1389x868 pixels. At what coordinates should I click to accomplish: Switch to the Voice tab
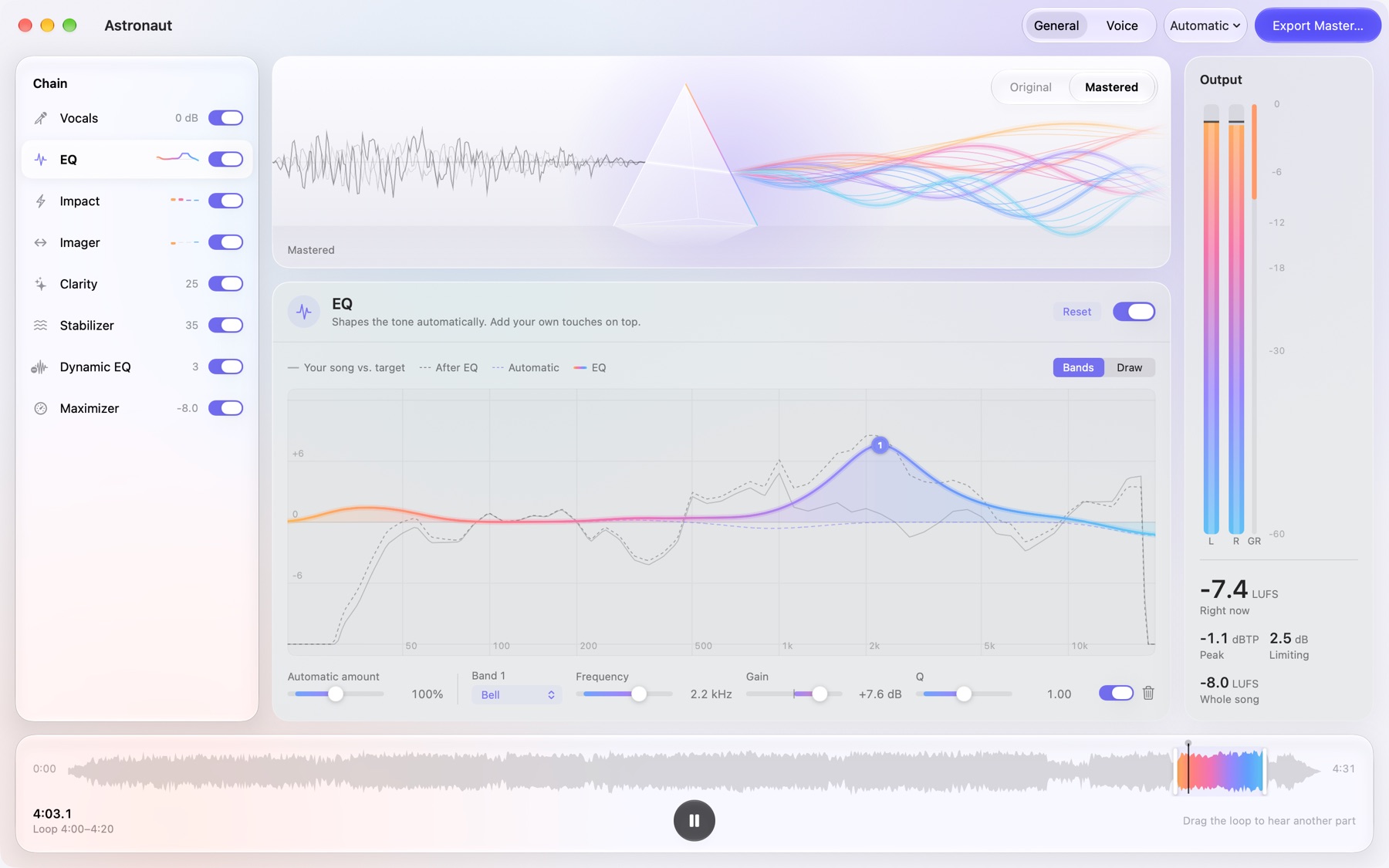tap(1121, 25)
